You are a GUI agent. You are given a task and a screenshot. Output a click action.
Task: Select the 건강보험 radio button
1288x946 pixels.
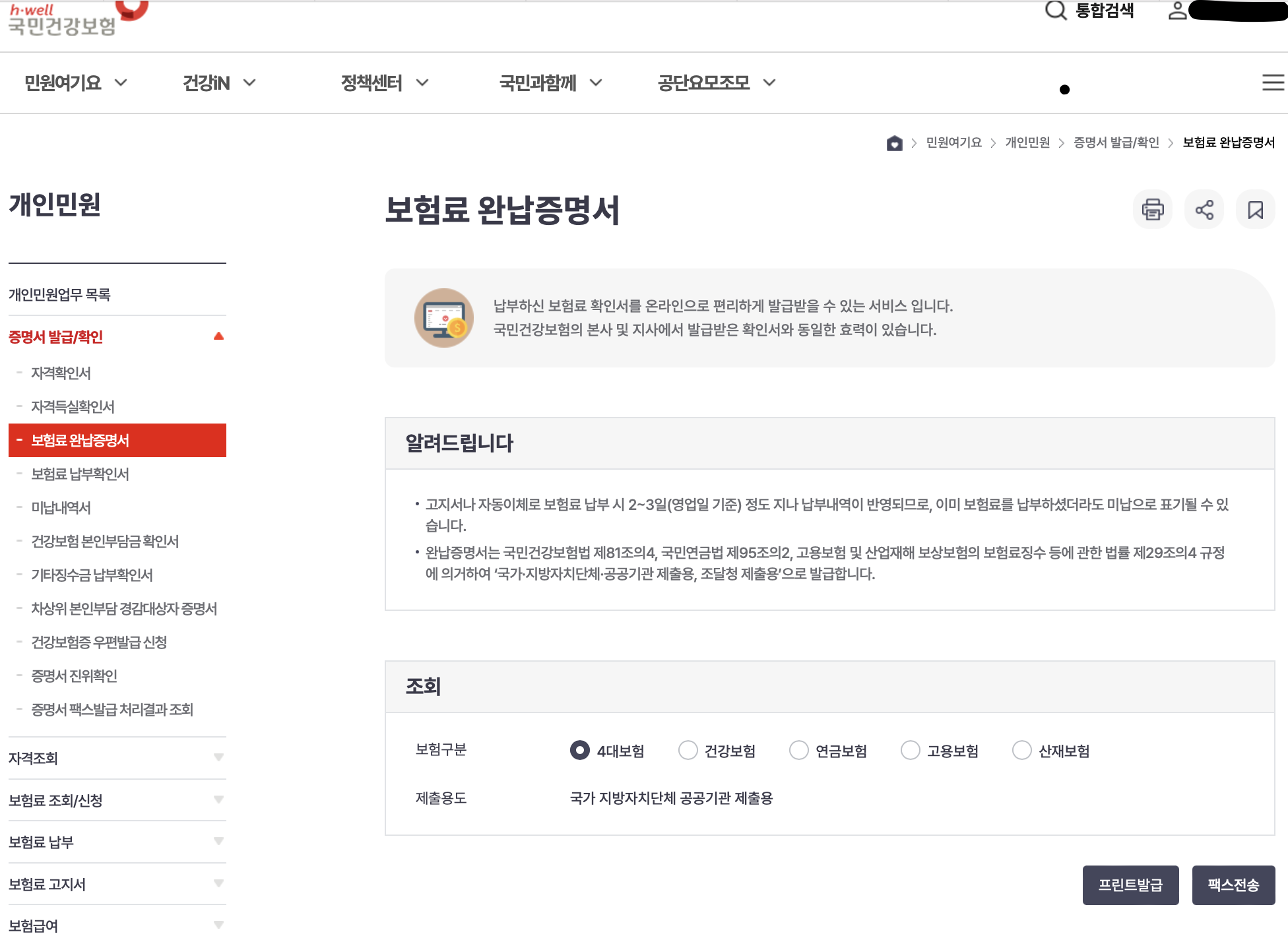tap(688, 750)
